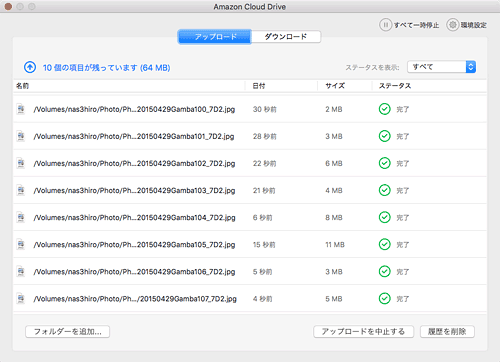This screenshot has width=500, height=362.
Task: Click the preferences gear icon
Action: (452, 25)
